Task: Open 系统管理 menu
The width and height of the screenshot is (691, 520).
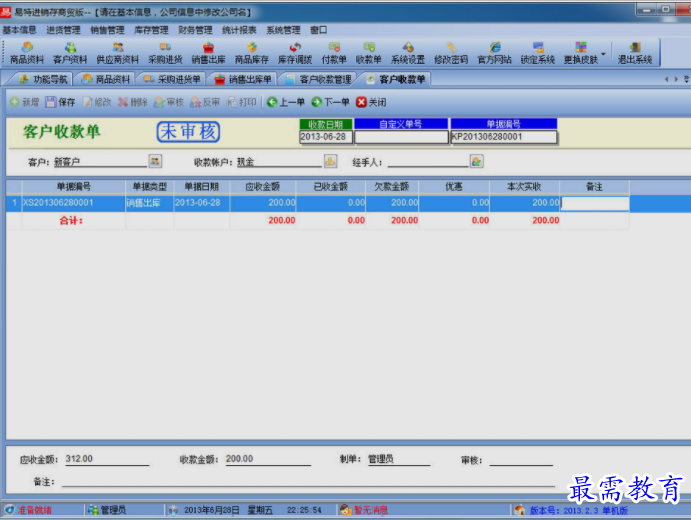Action: (x=283, y=30)
